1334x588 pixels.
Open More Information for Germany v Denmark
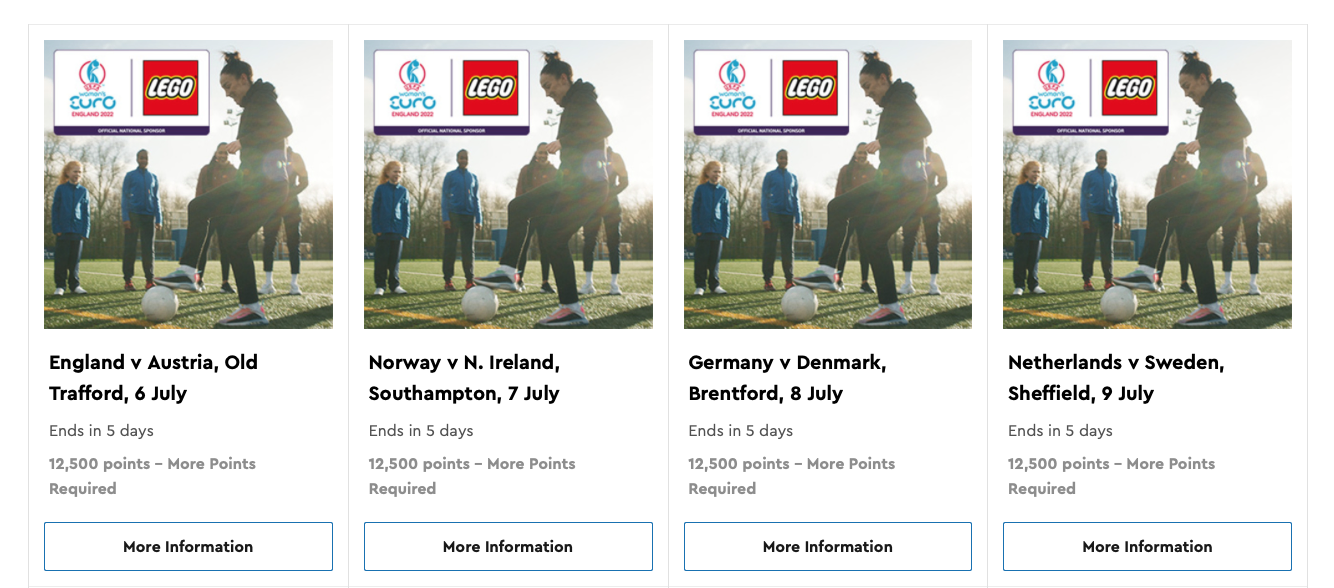click(x=828, y=546)
